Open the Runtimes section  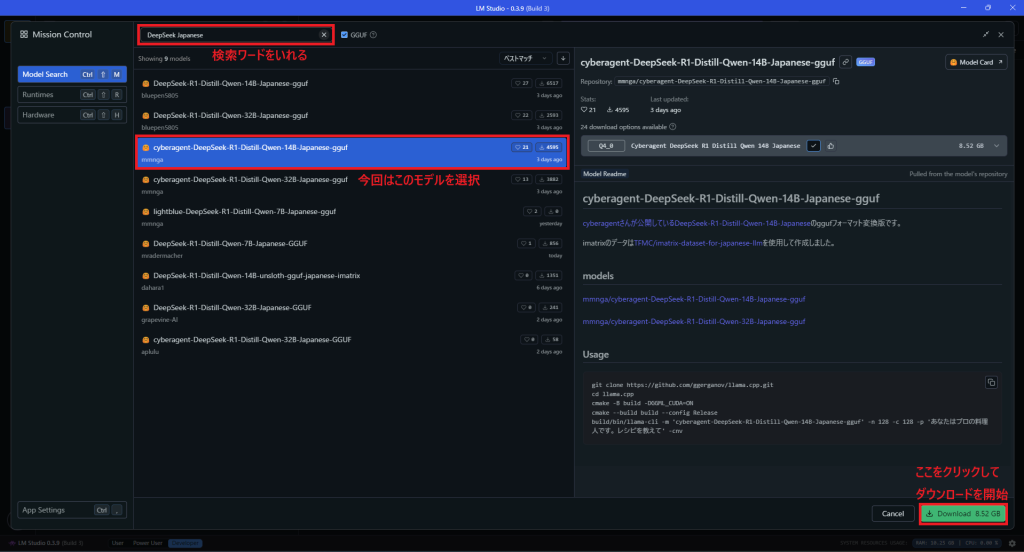[x=71, y=95]
